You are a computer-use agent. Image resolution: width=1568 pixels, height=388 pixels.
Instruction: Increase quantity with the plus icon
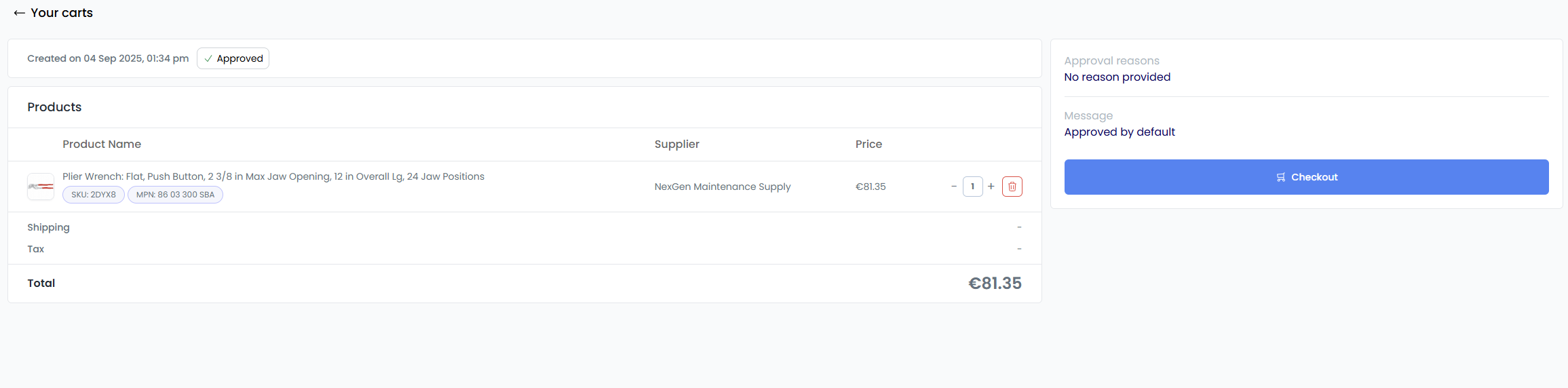[991, 187]
